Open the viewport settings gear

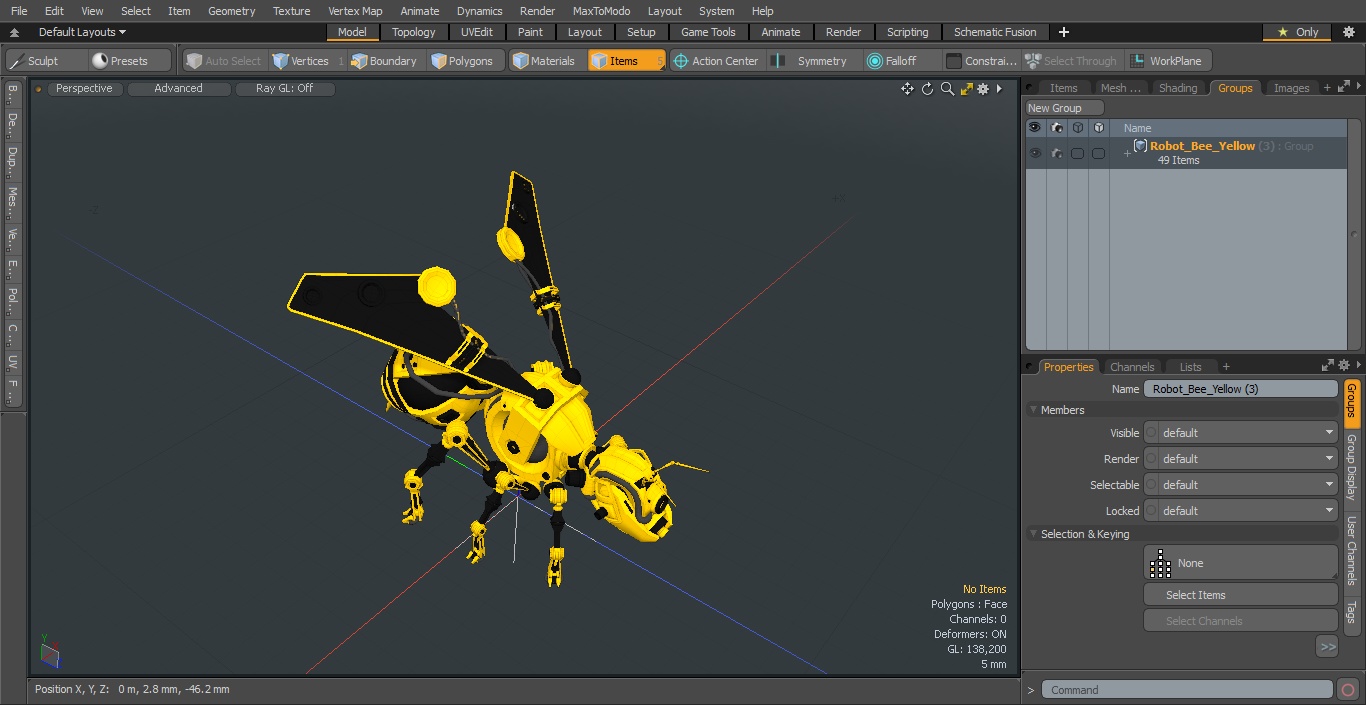pos(983,89)
